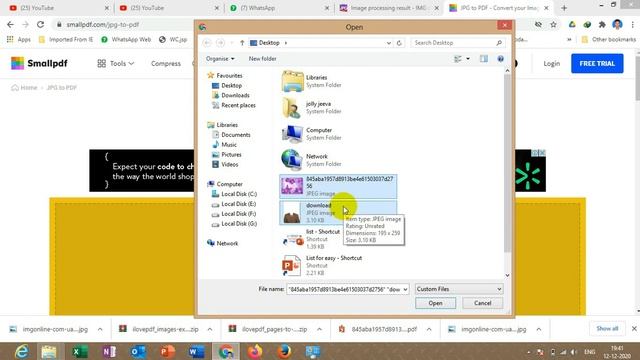Viewport: 640px width, 360px height.
Task: Open the WhatsApp Web bookmark
Action: (x=126, y=40)
